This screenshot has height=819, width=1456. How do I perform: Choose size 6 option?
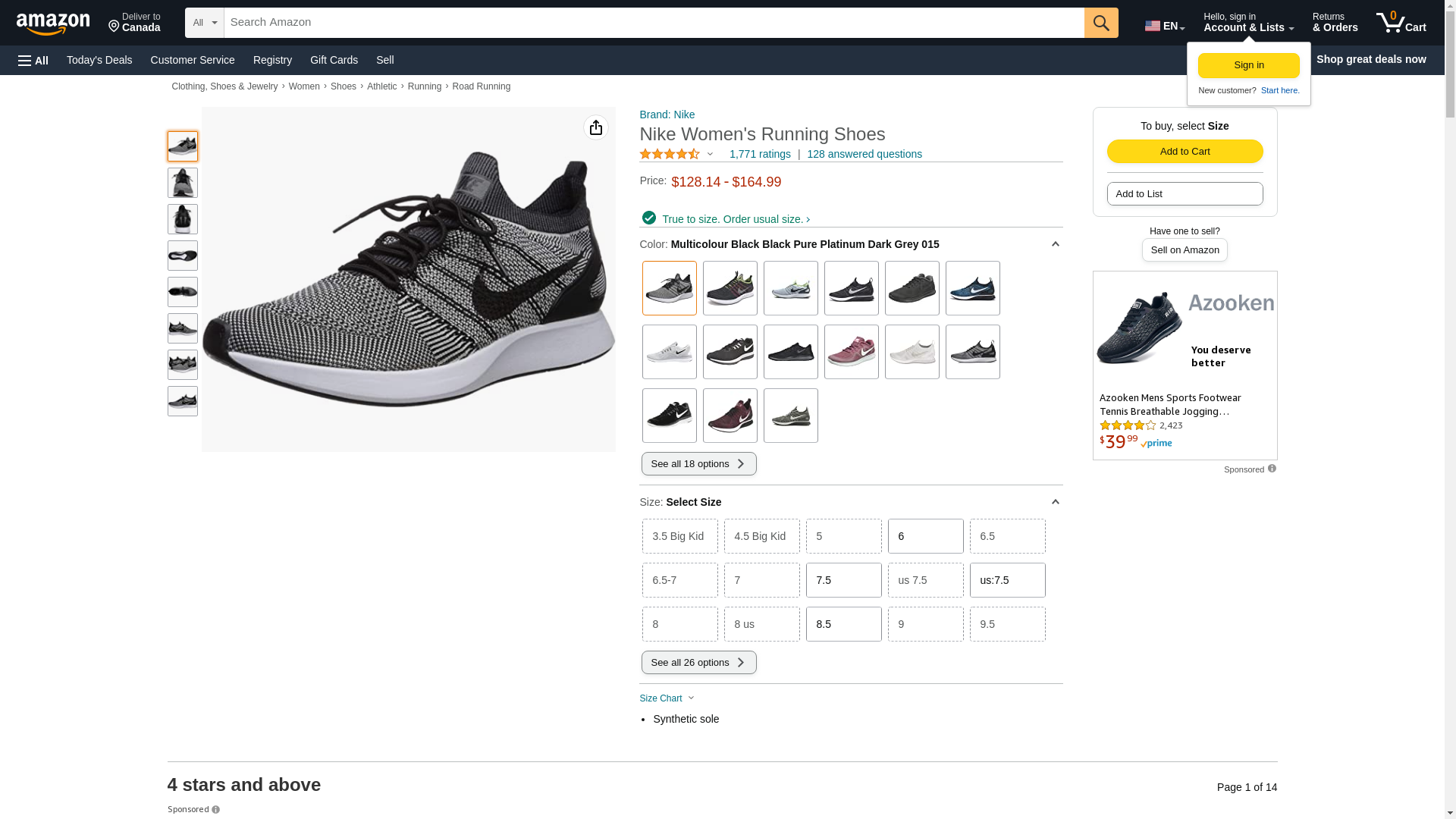[x=925, y=536]
